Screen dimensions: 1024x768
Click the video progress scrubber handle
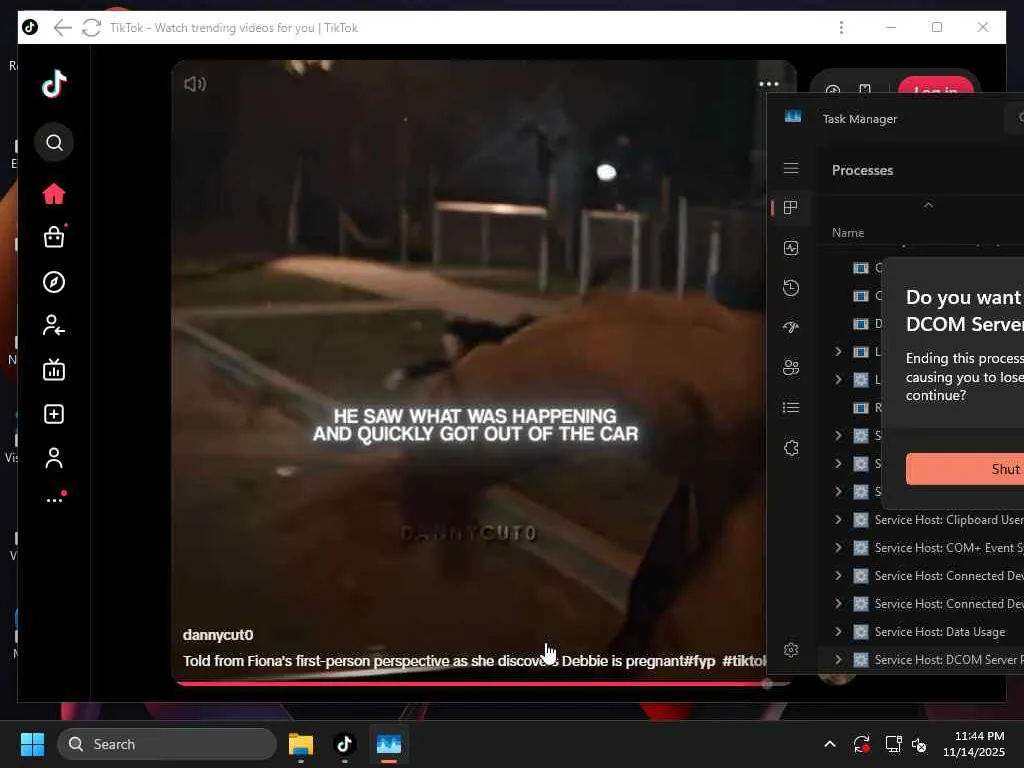(x=767, y=684)
